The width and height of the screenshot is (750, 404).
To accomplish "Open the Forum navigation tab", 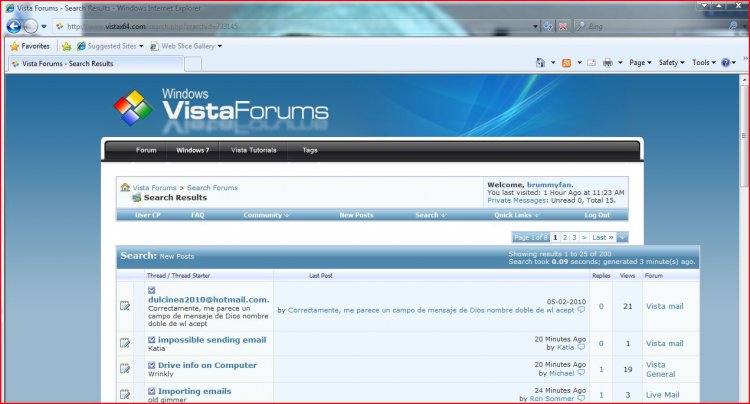I will tap(146, 150).
